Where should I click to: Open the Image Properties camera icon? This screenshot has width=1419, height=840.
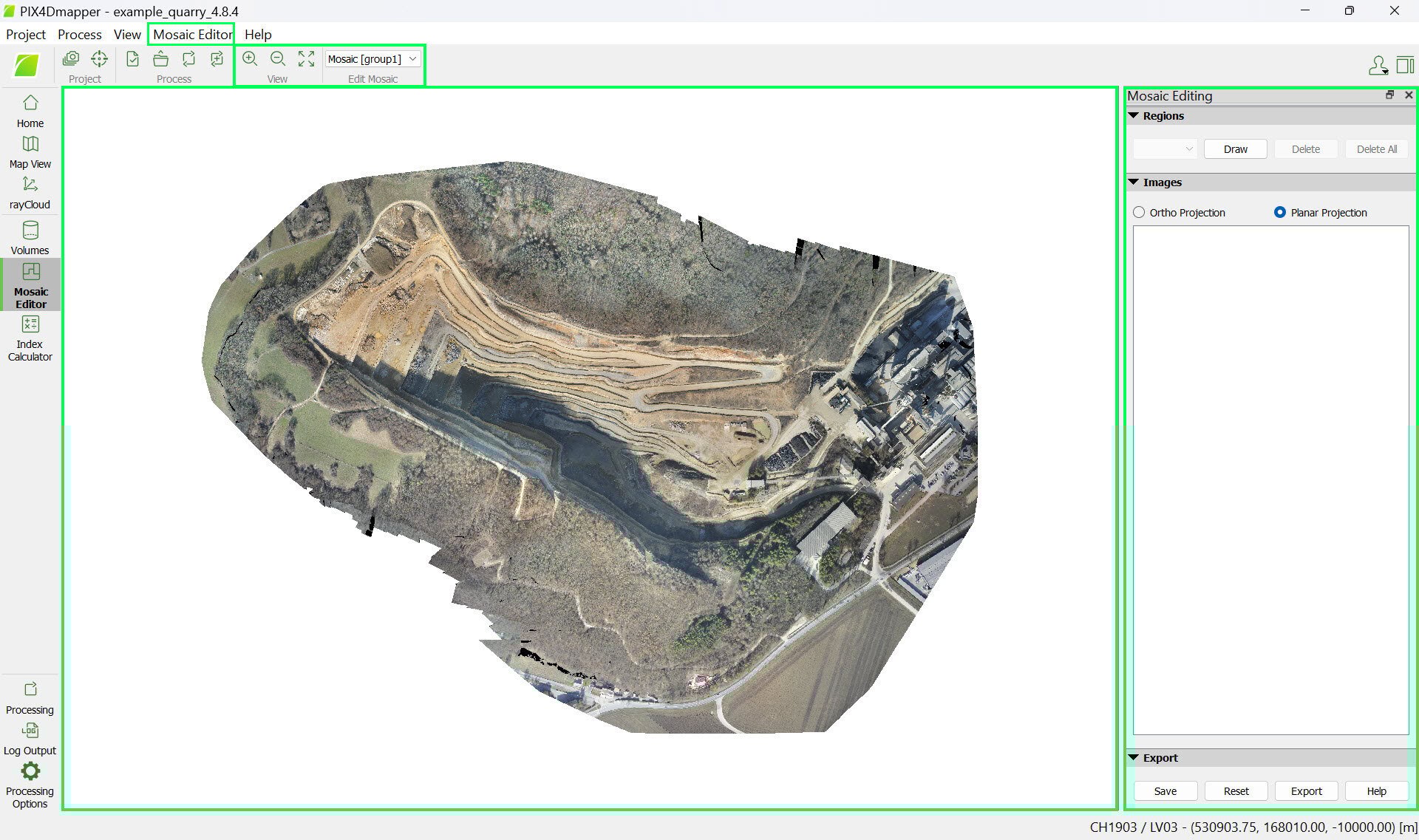click(x=71, y=58)
